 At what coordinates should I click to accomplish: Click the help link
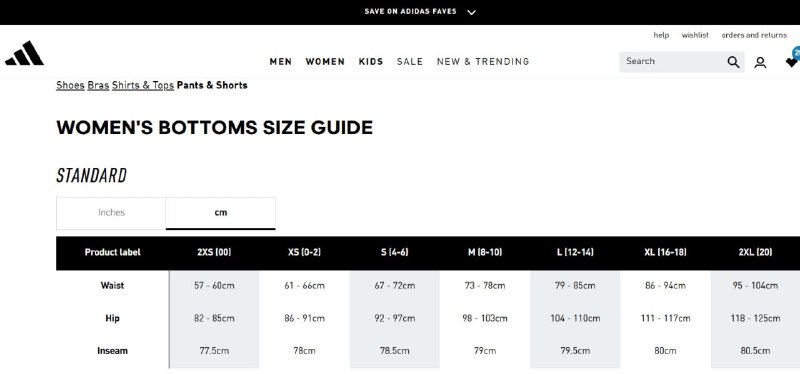[x=661, y=35]
